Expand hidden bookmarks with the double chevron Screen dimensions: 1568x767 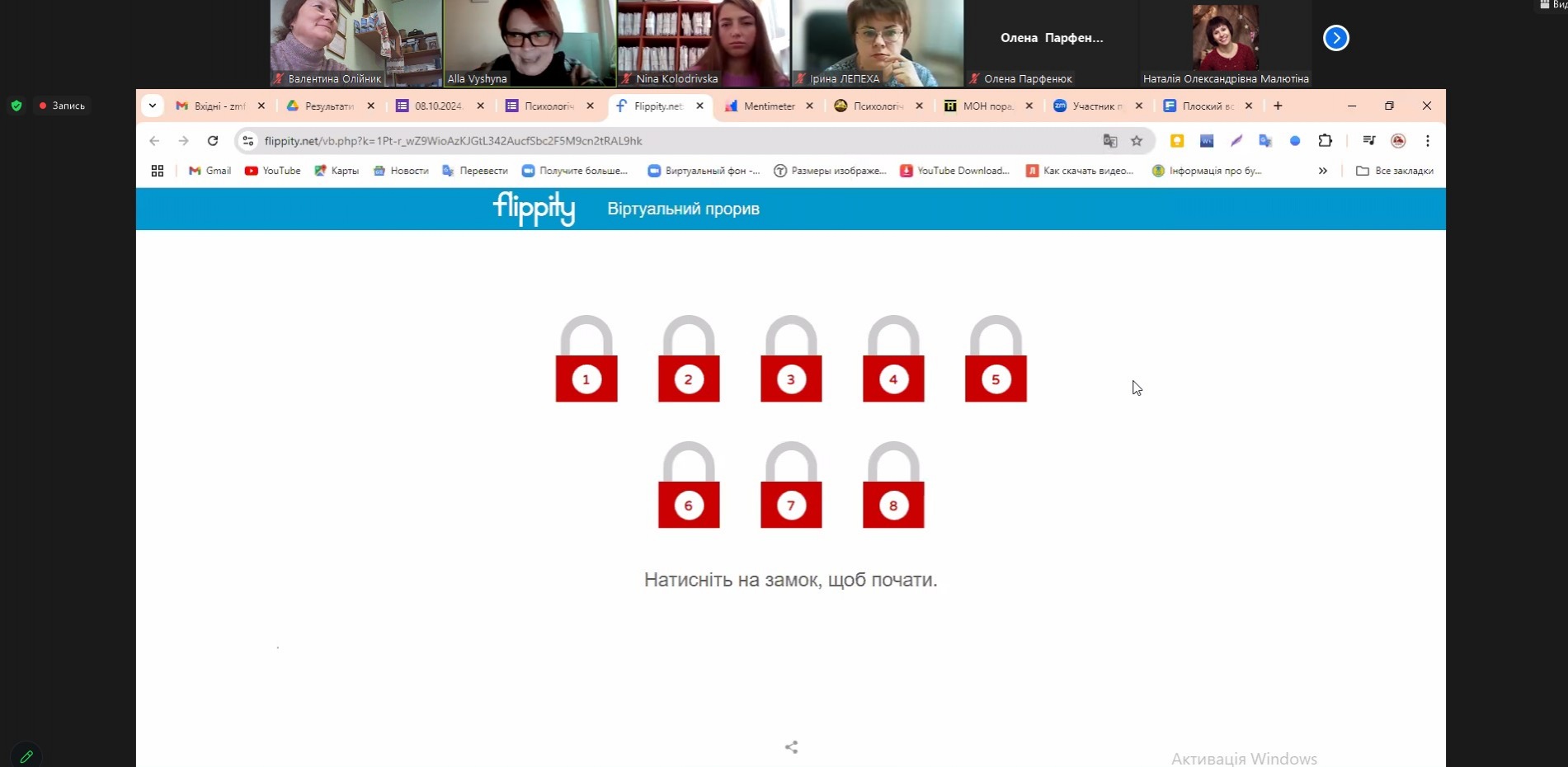(x=1323, y=171)
